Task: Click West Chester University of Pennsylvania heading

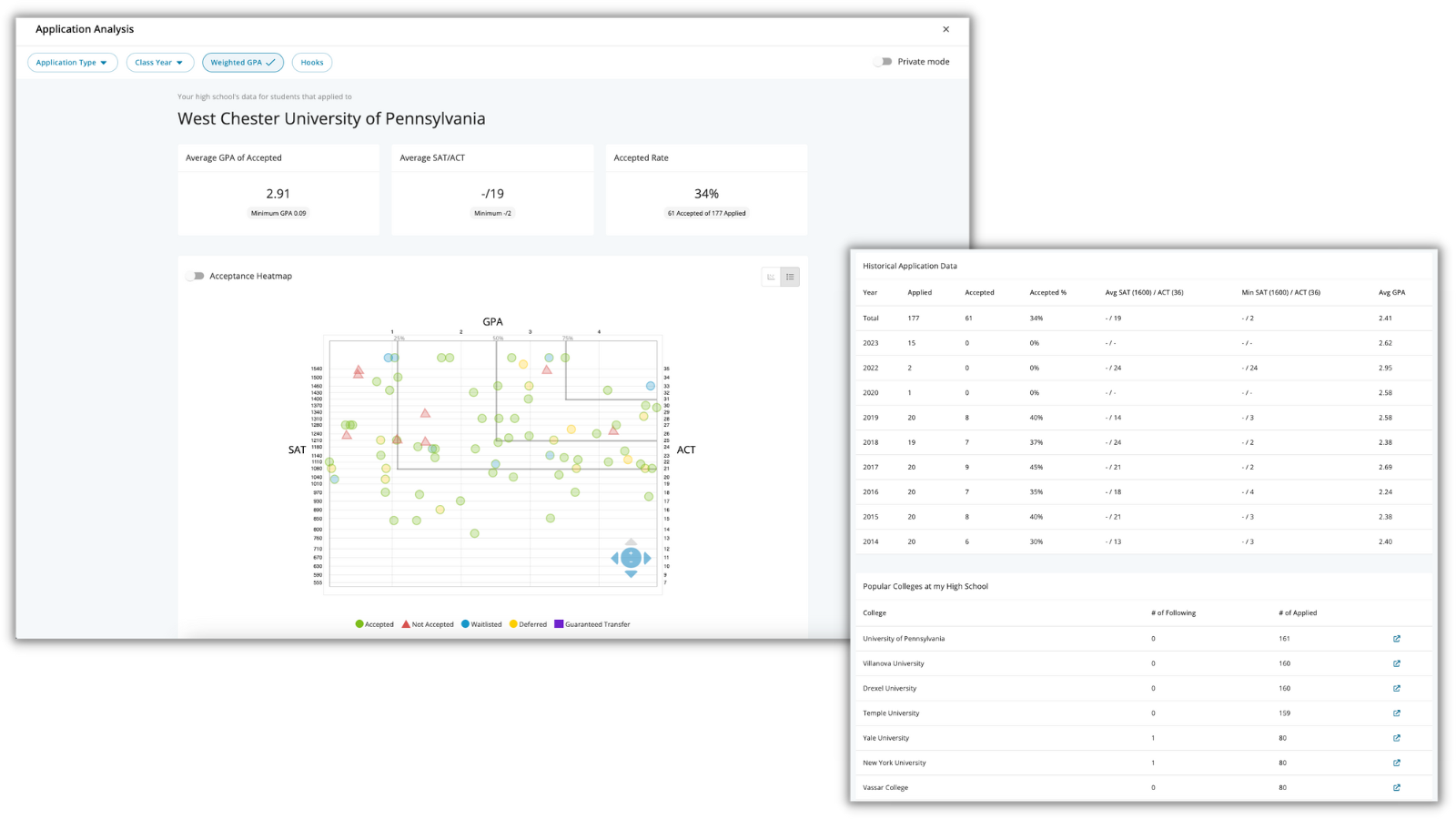Action: point(331,118)
